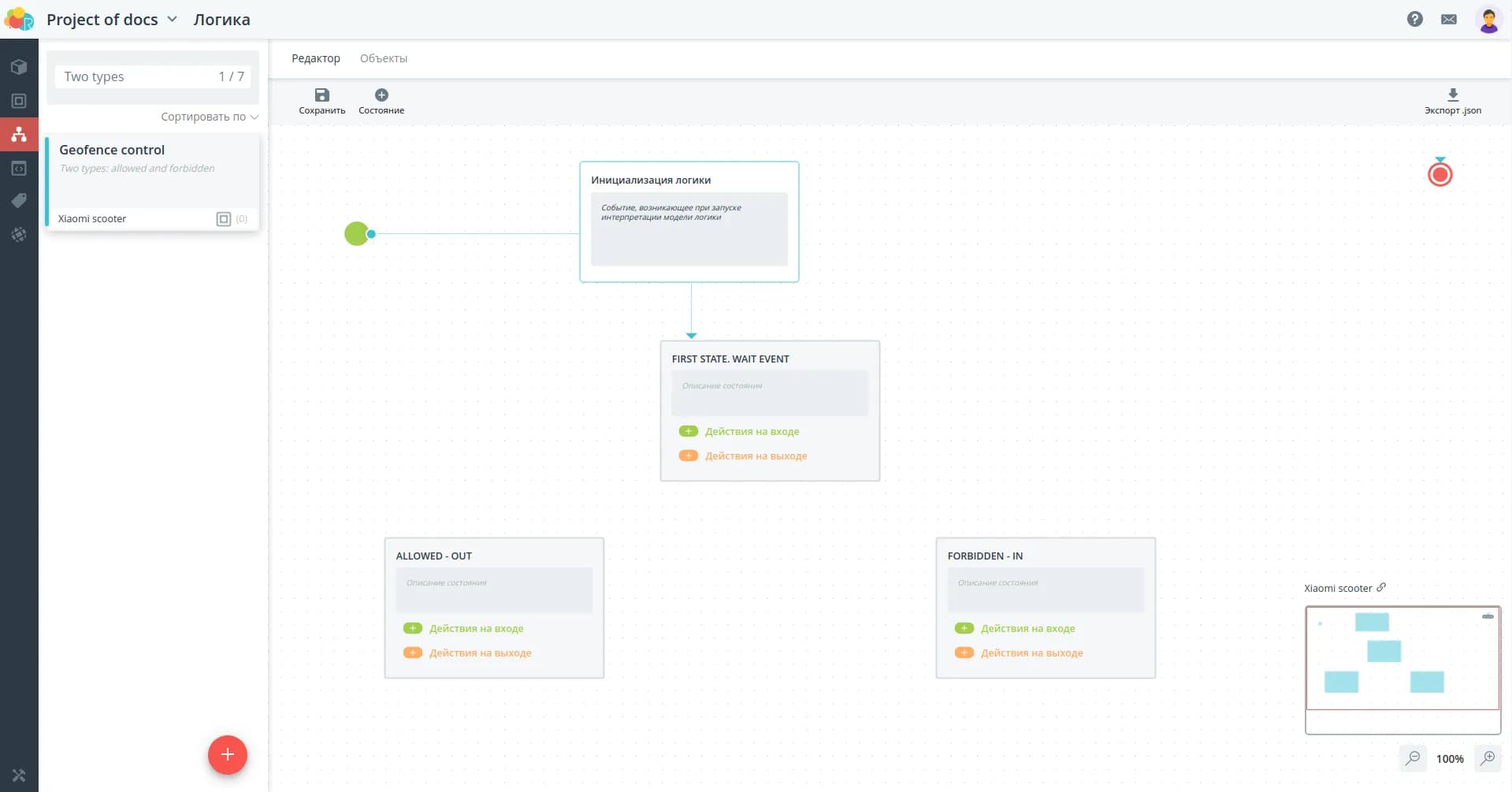Image resolution: width=1512 pixels, height=792 pixels.
Task: Open the Сортировать по sort dropdown
Action: pos(209,117)
